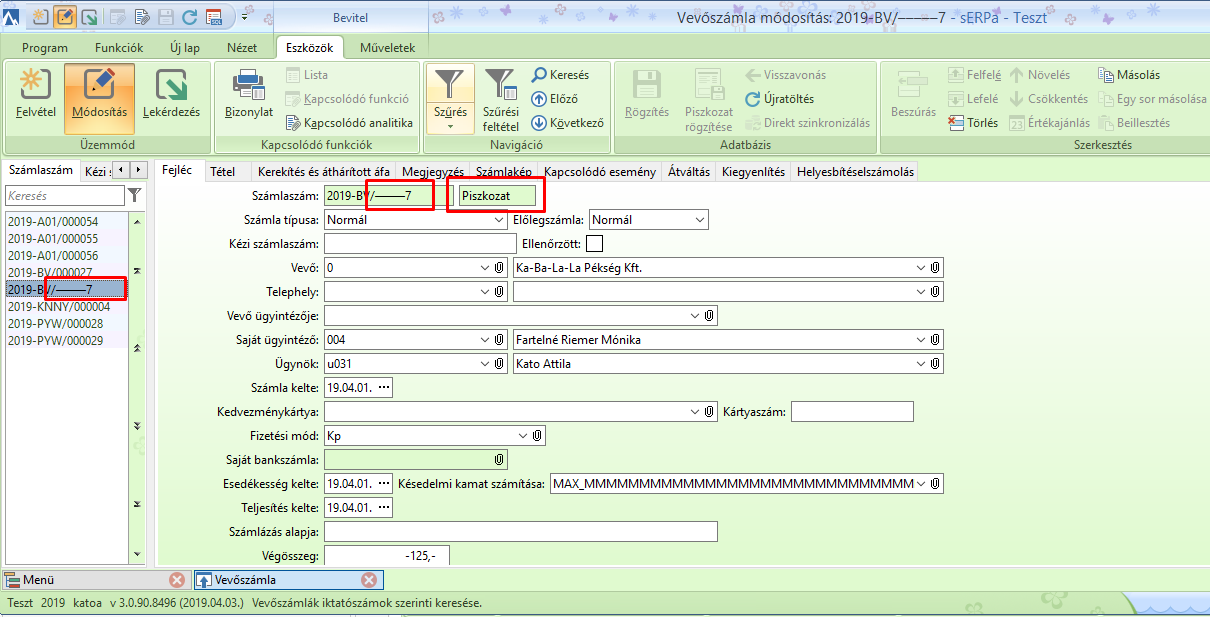Open the Új lap ribbon tab
The image size is (1210, 617).
coord(184,48)
